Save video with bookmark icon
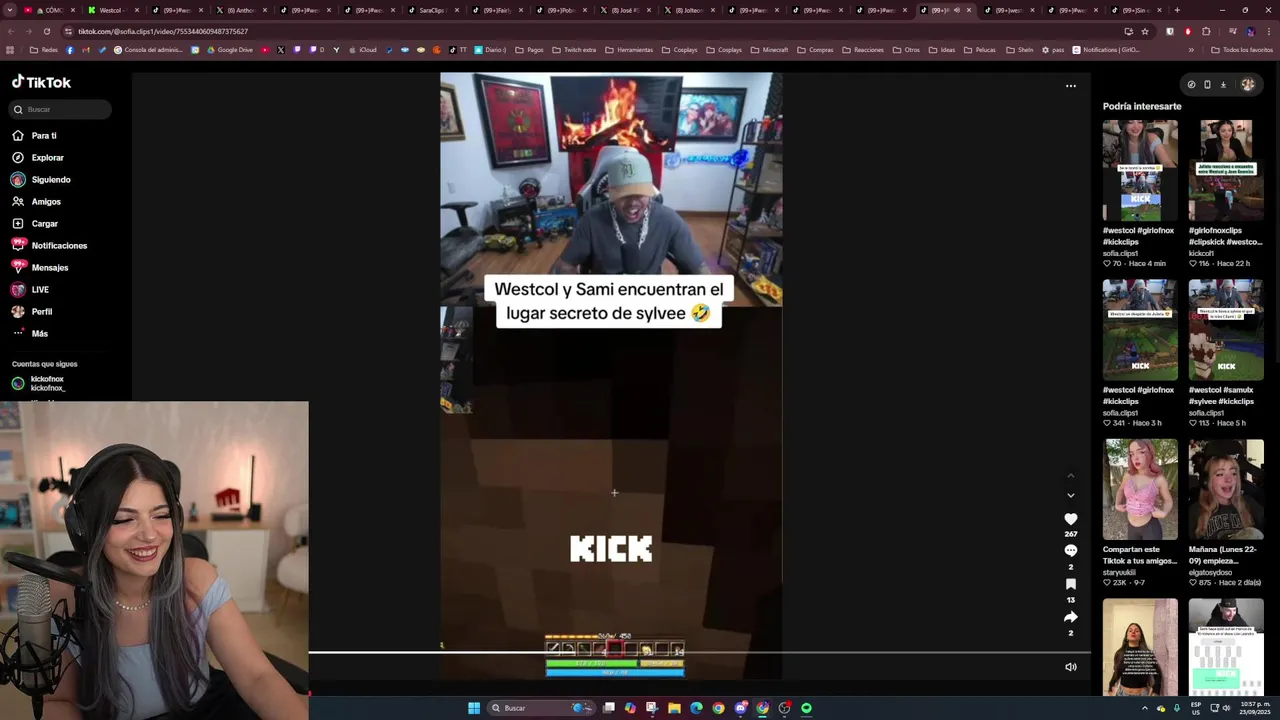 [x=1070, y=584]
